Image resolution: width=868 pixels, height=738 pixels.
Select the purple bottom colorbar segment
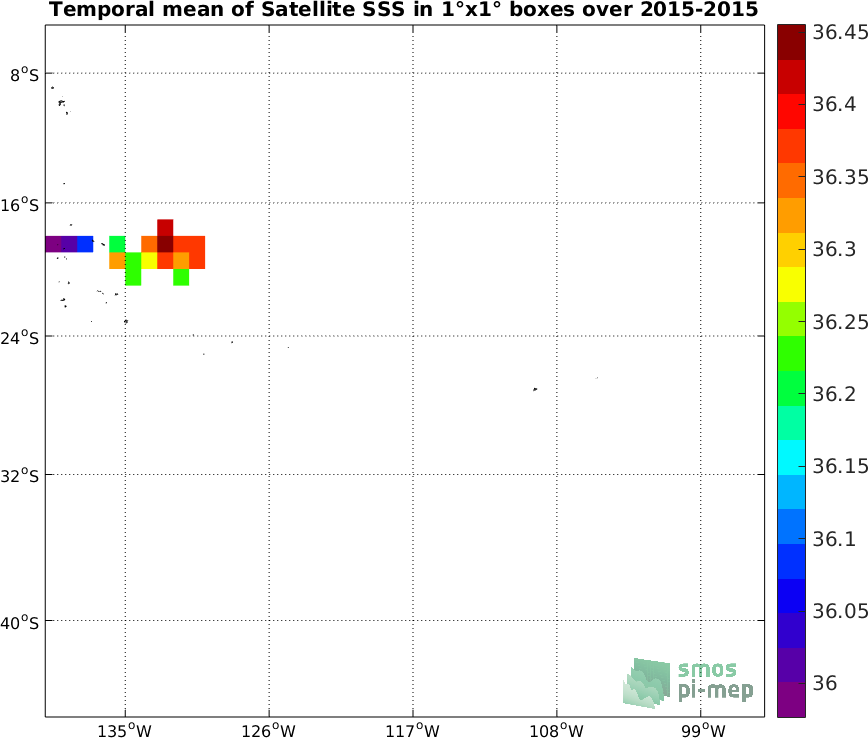pos(791,700)
